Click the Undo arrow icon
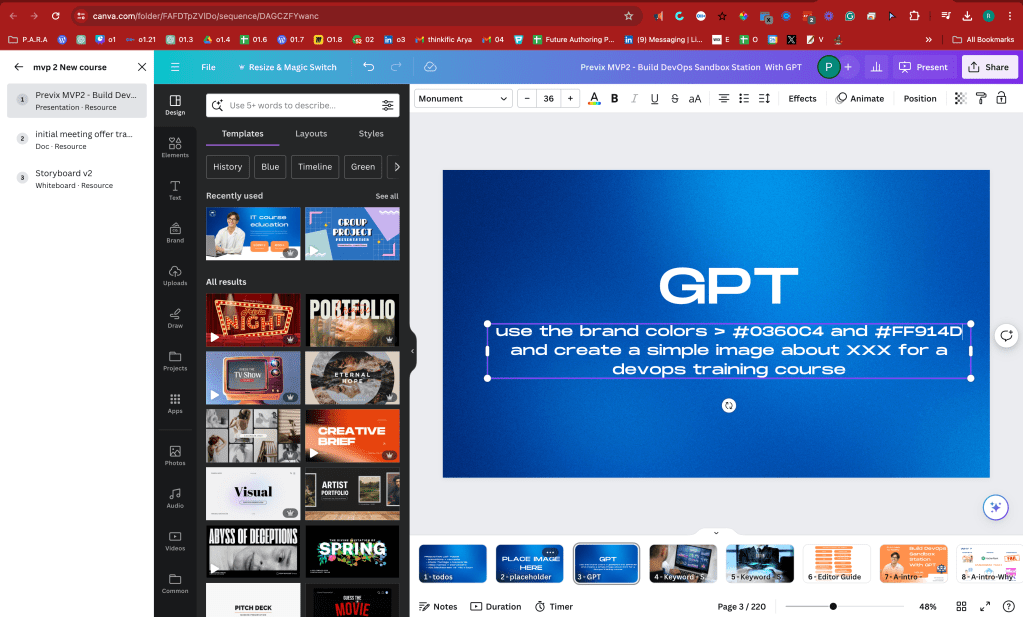This screenshot has height=617, width=1023. pos(369,67)
